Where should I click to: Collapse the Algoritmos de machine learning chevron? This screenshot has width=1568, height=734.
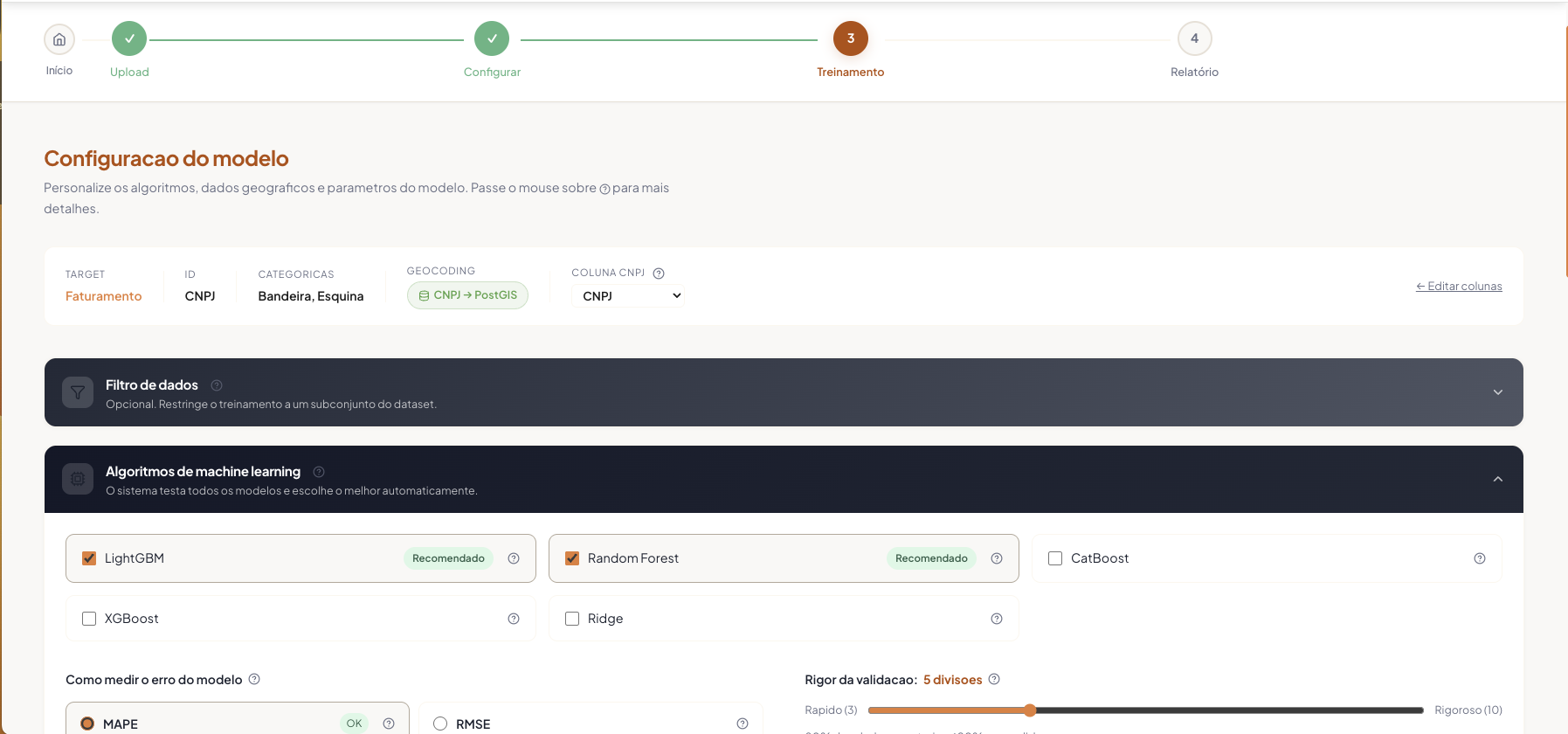pyautogui.click(x=1498, y=479)
